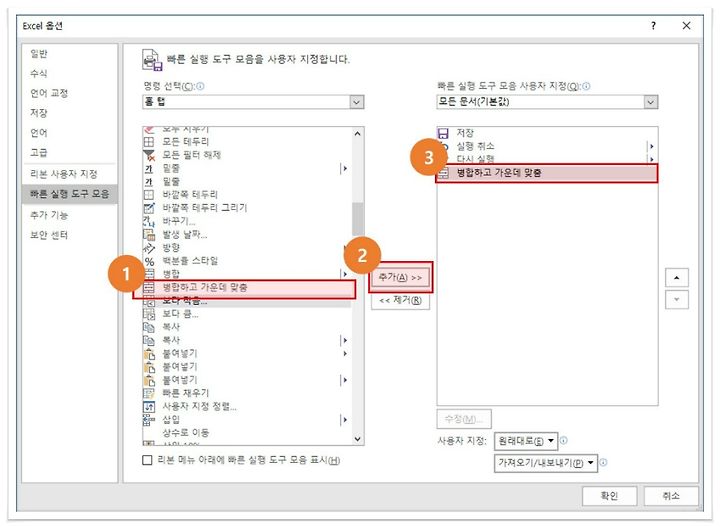Click the 발생 날짜... calendar icon
This screenshot has height=527, width=720.
click(149, 235)
